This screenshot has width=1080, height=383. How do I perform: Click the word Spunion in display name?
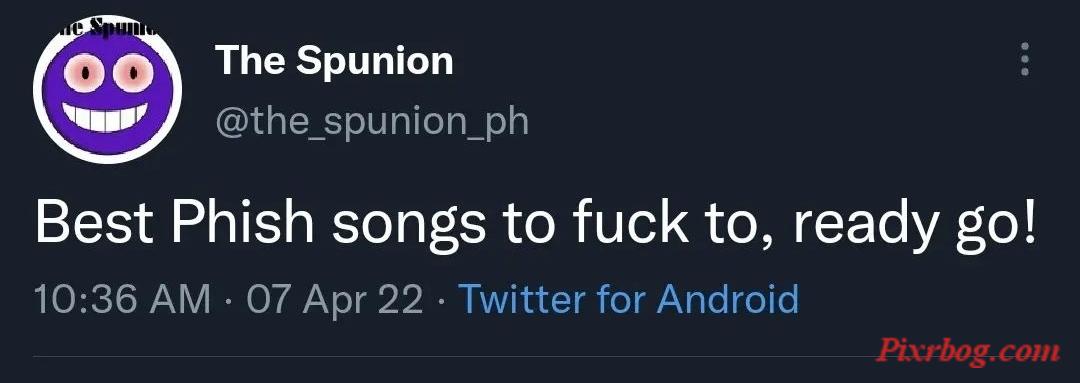pos(375,62)
